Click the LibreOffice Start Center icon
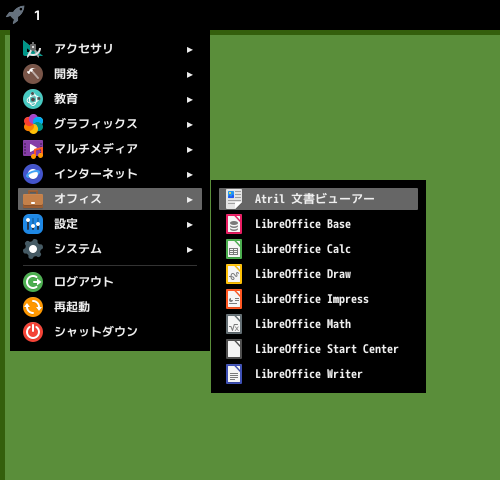 (x=234, y=349)
